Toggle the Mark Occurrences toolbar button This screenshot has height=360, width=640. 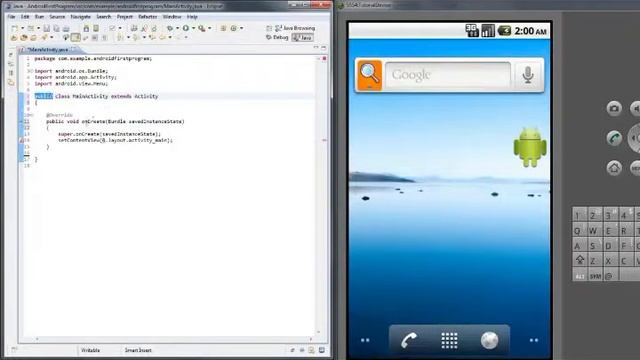(x=76, y=38)
